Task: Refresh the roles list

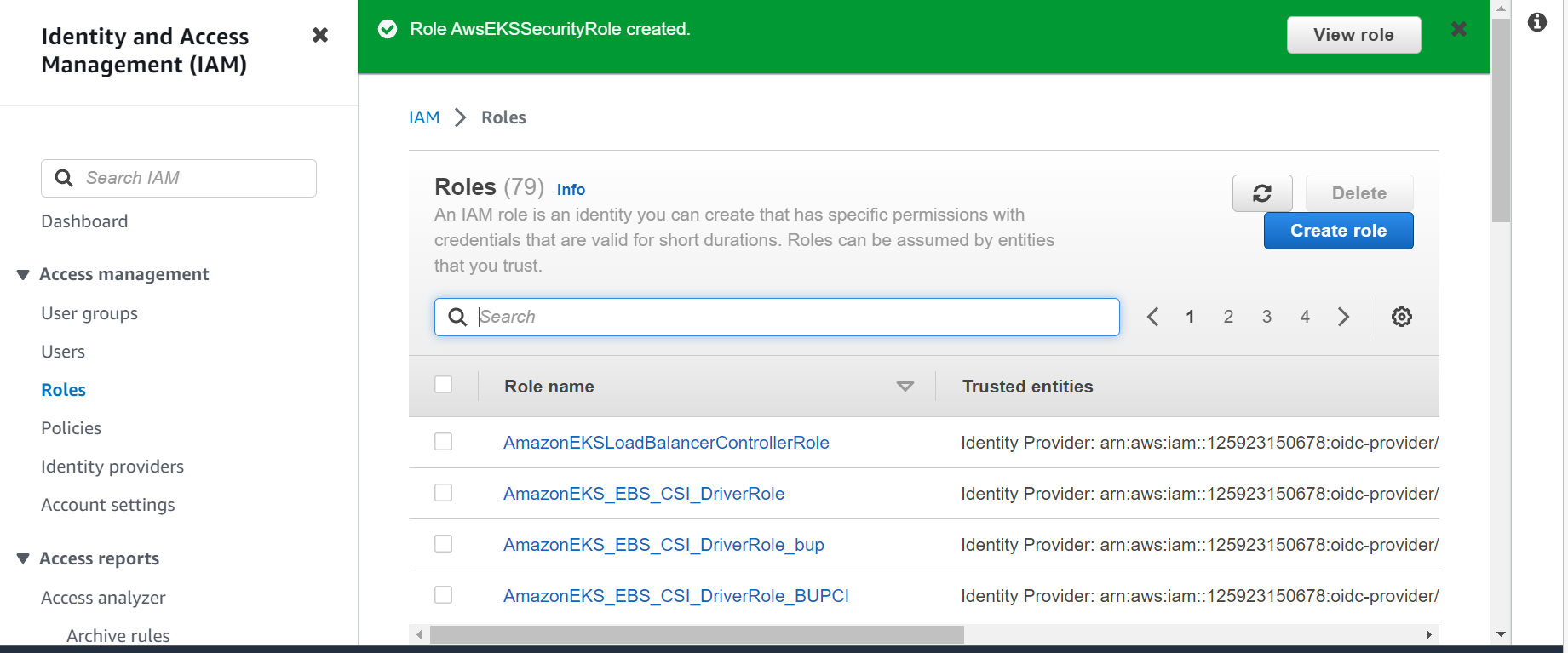Action: [x=1262, y=193]
